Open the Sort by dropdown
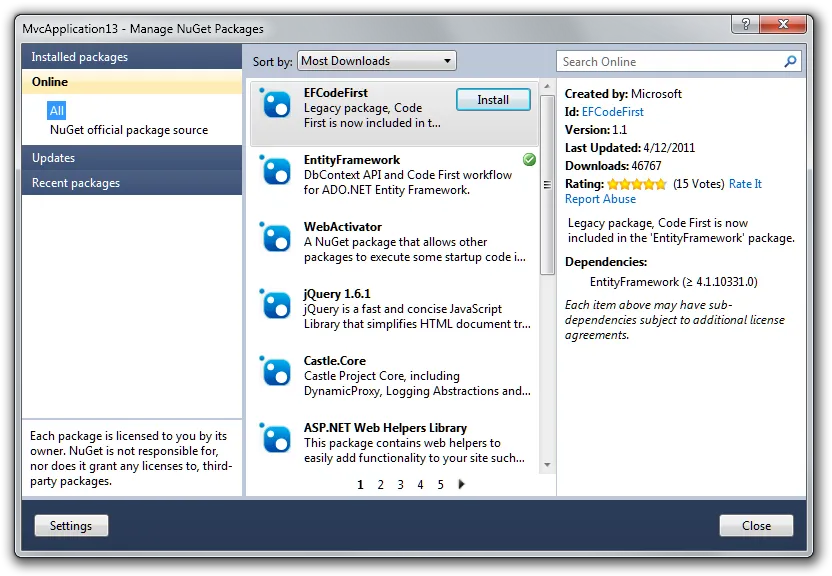Viewport: 832px width, 576px height. point(377,61)
